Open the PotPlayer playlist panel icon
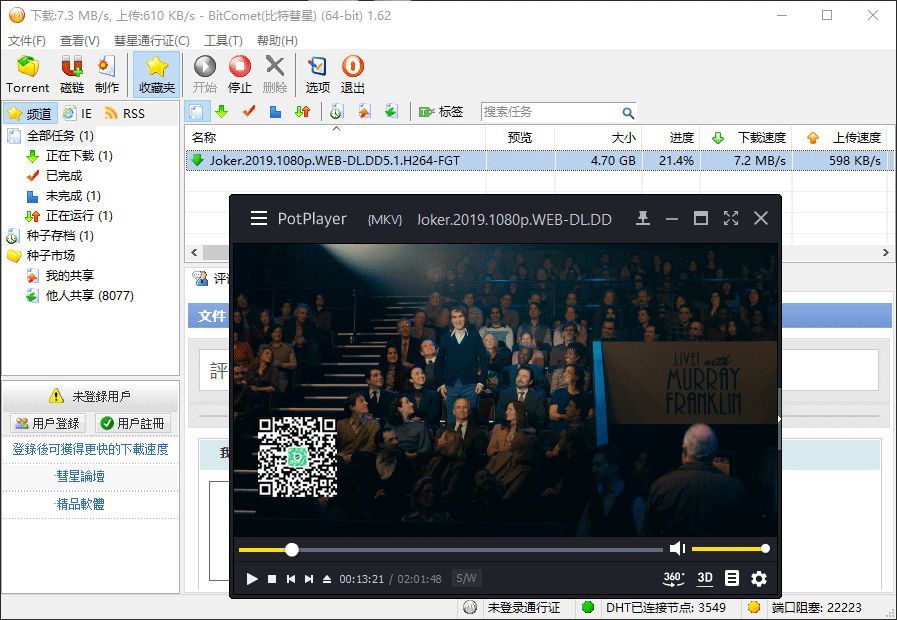The width and height of the screenshot is (897, 620). click(x=732, y=578)
